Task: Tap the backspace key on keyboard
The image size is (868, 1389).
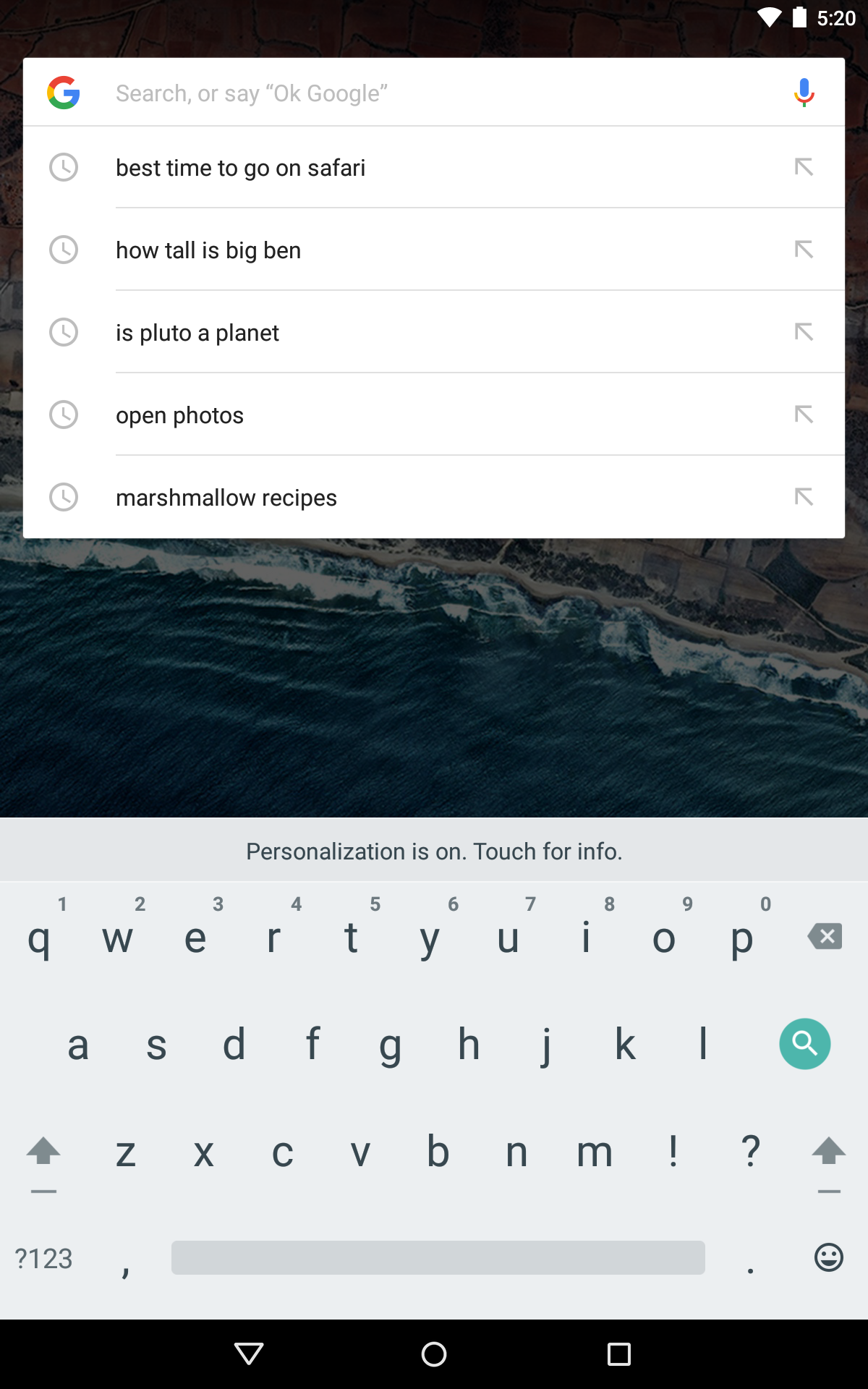Action: pos(825,937)
